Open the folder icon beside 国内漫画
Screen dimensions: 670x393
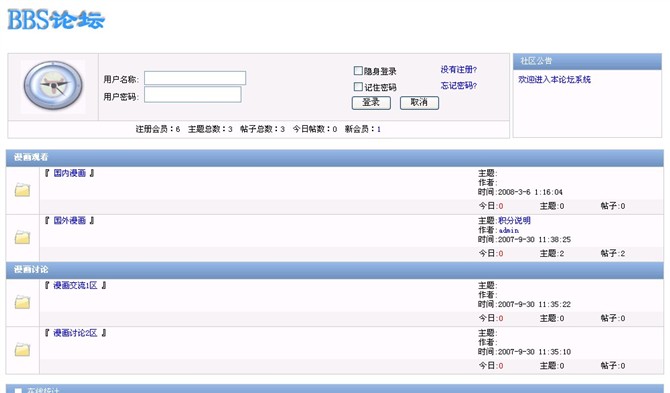click(x=22, y=190)
